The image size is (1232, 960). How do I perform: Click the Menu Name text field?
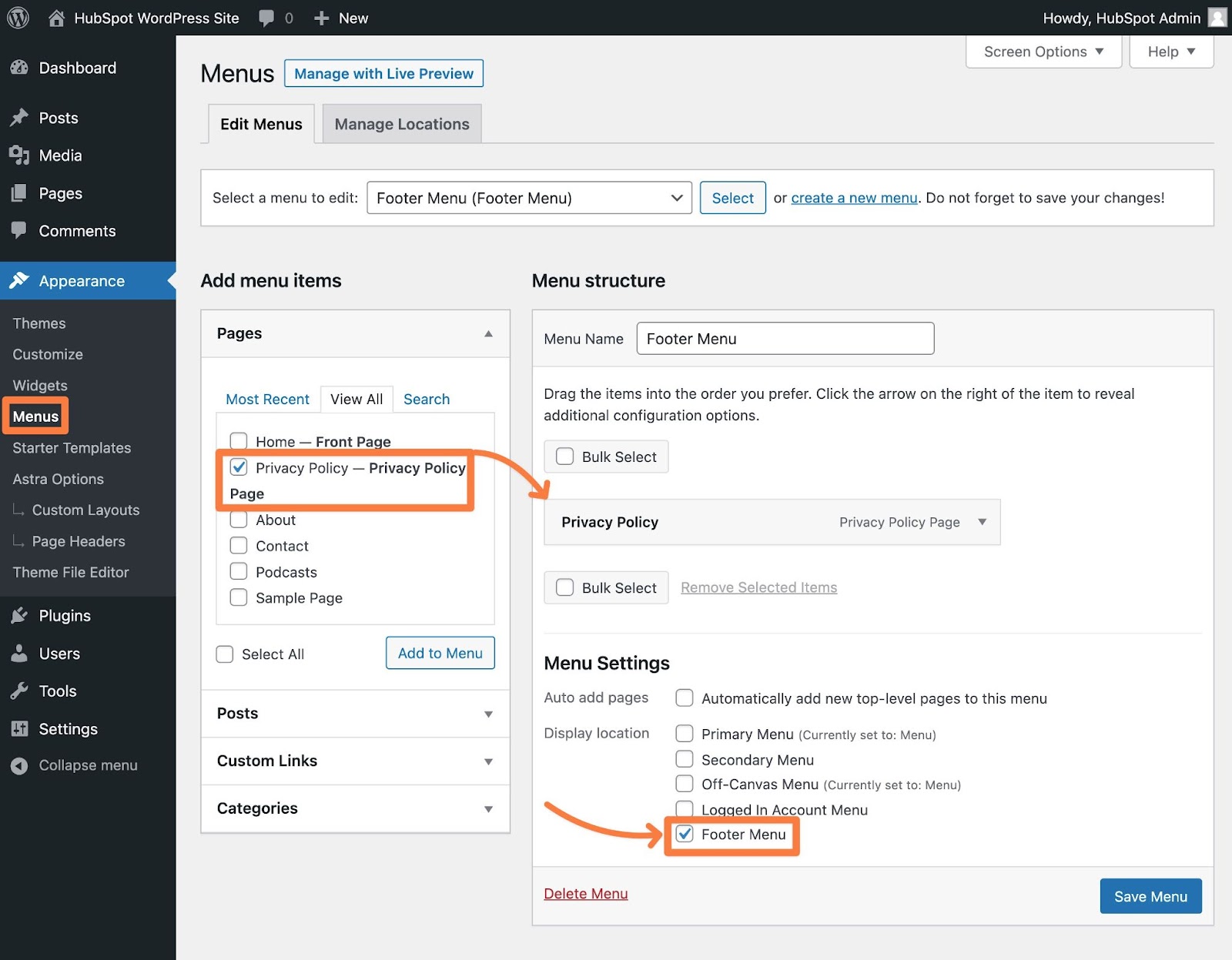pos(785,339)
